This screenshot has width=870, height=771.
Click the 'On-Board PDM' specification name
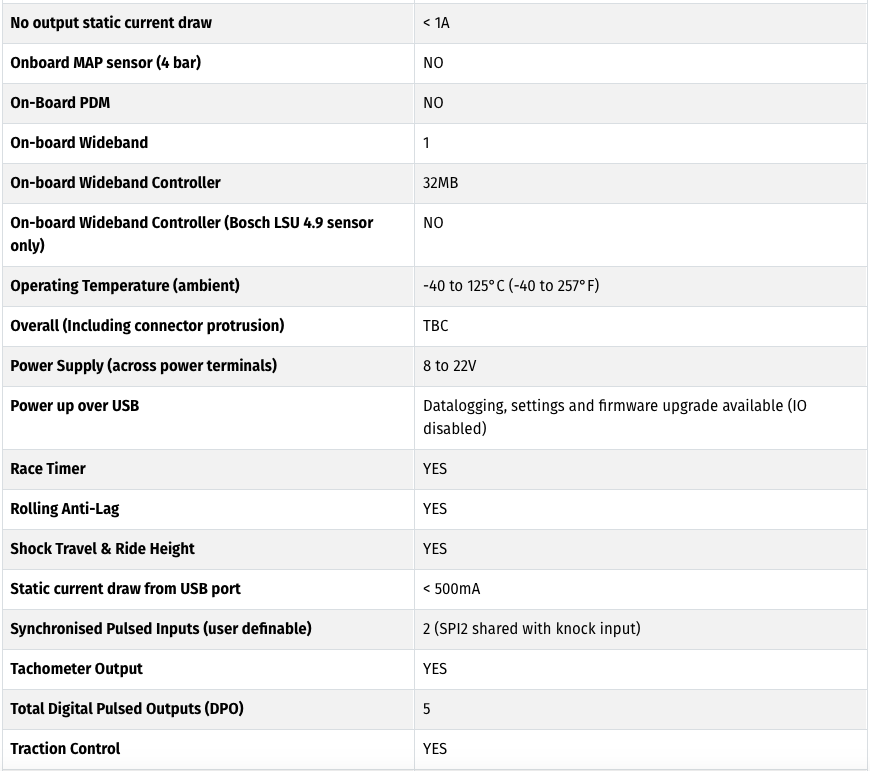(x=60, y=103)
